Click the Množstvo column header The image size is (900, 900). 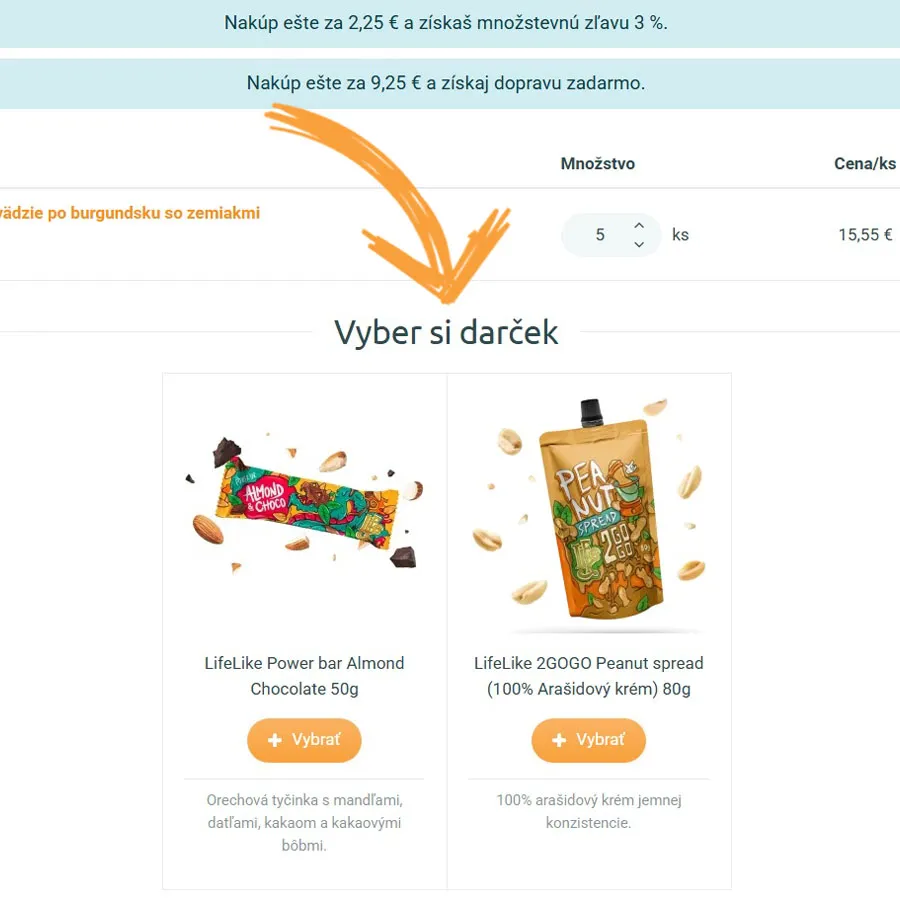[x=598, y=164]
